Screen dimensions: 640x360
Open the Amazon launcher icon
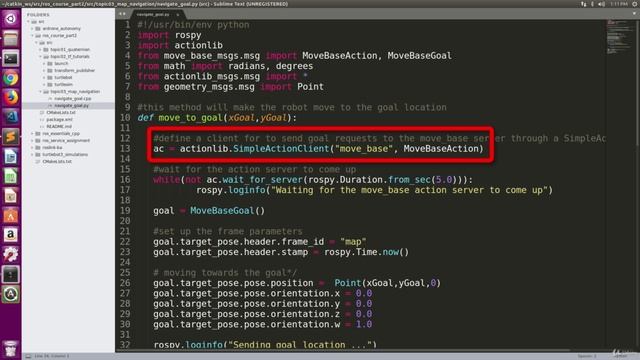11,235
